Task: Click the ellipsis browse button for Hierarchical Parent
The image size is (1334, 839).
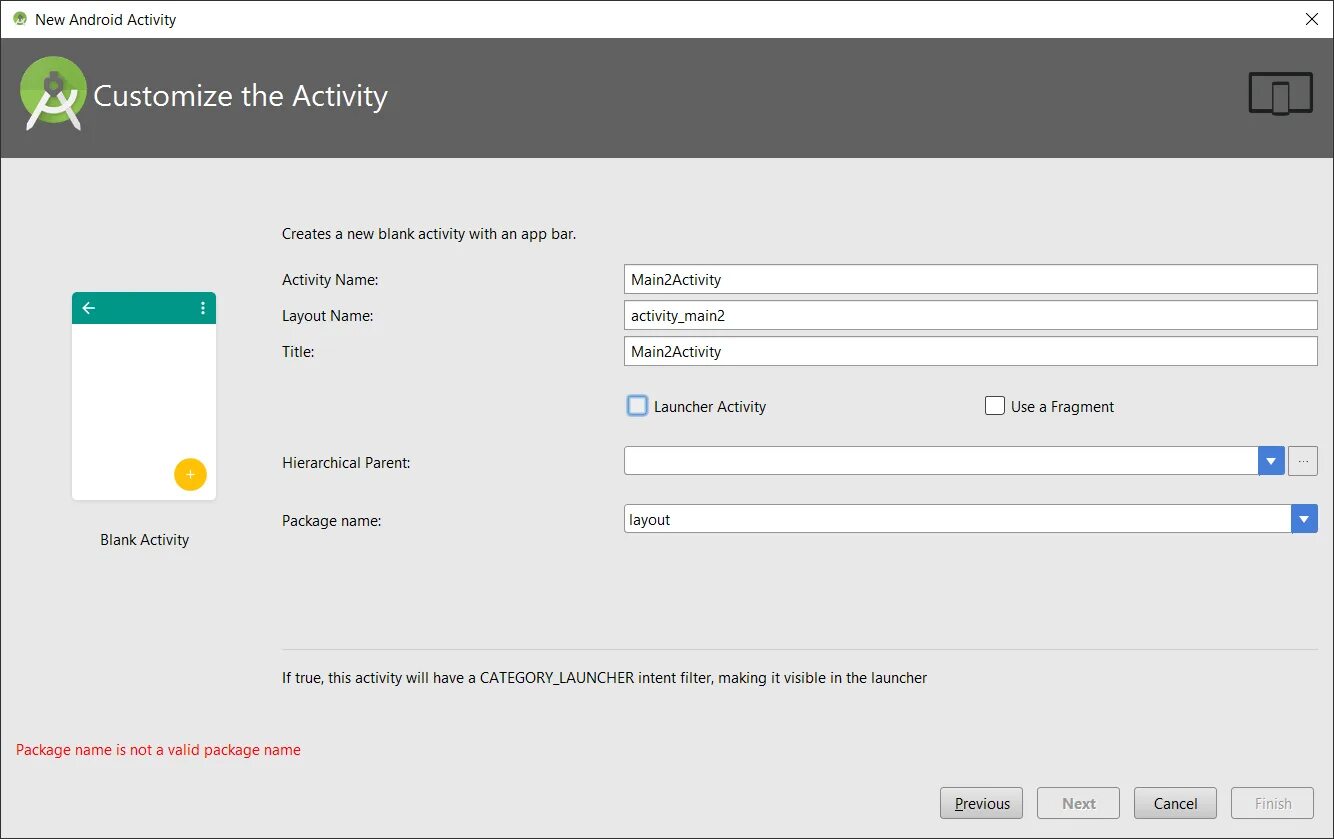Action: [x=1302, y=461]
